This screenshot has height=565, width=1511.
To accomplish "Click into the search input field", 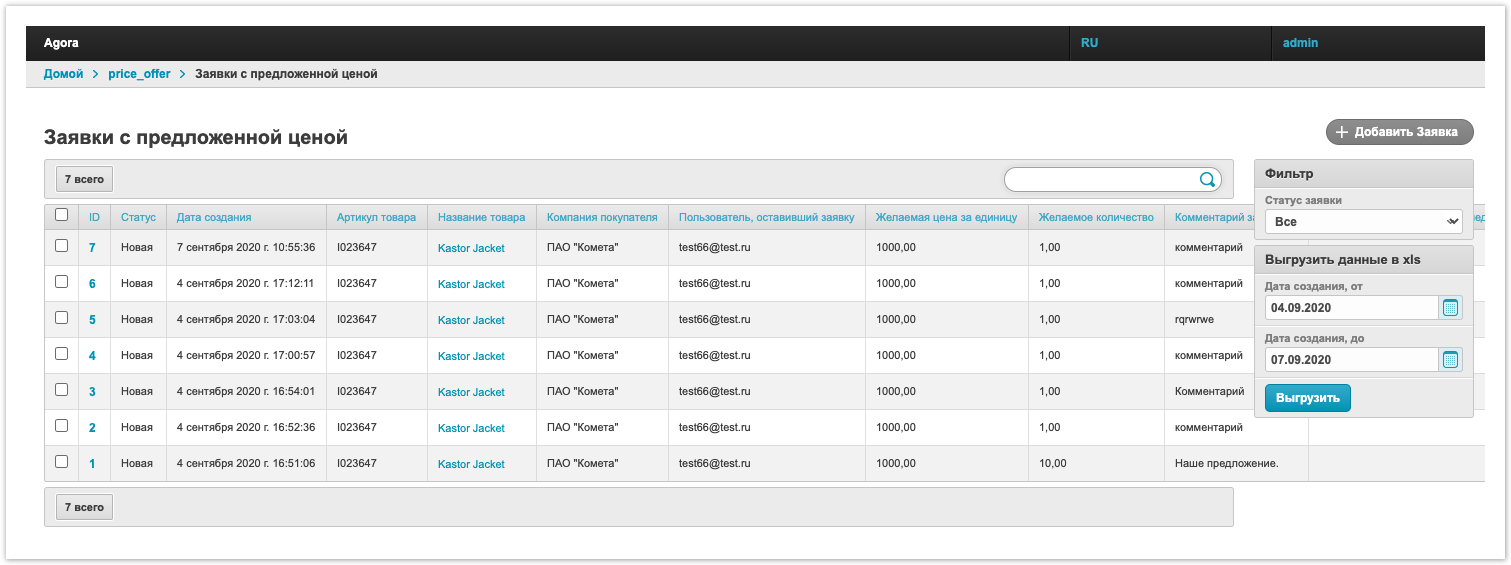I will 1100,180.
